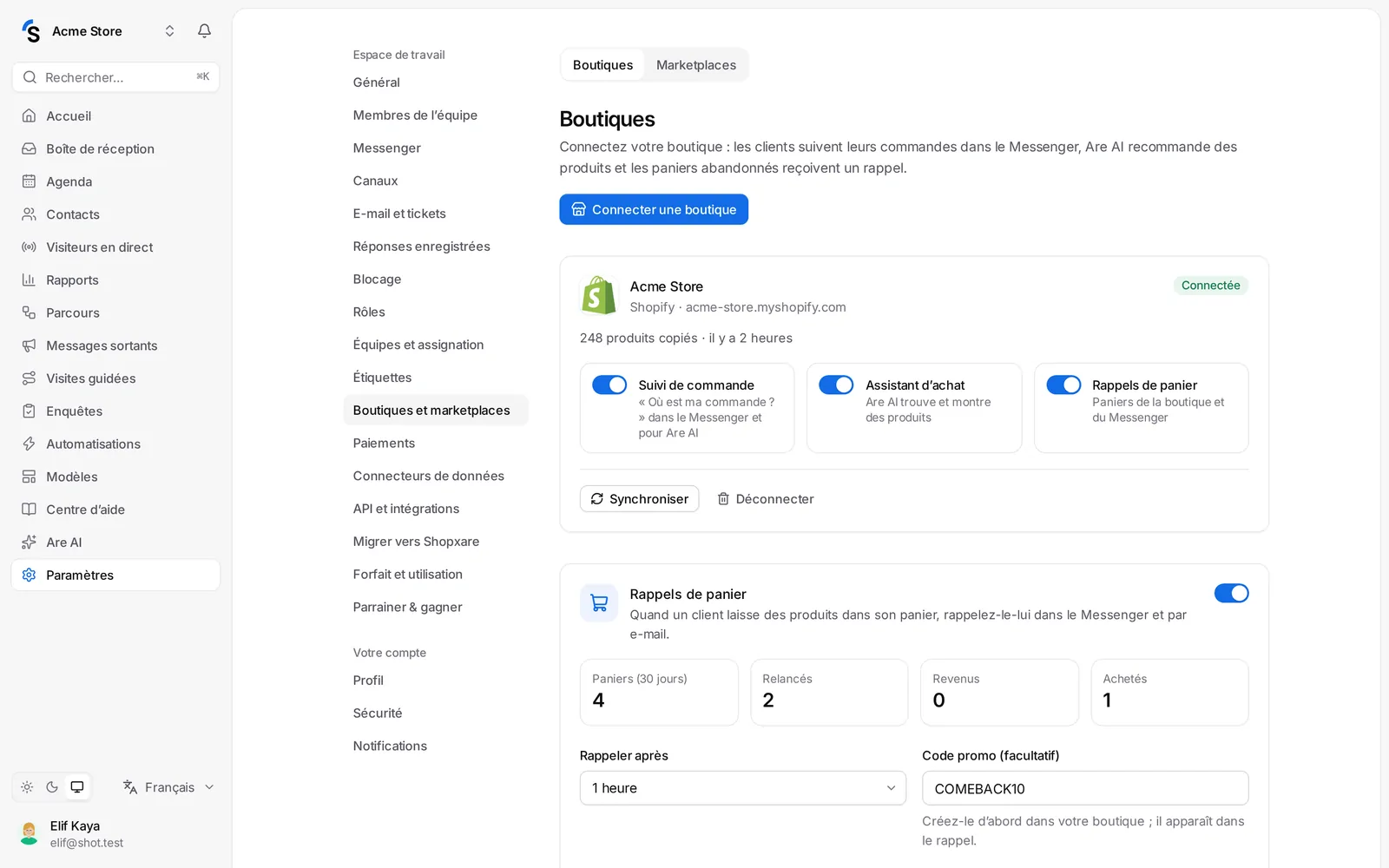This screenshot has width=1389, height=868.
Task: Open Français language dropdown
Action: coord(168,787)
